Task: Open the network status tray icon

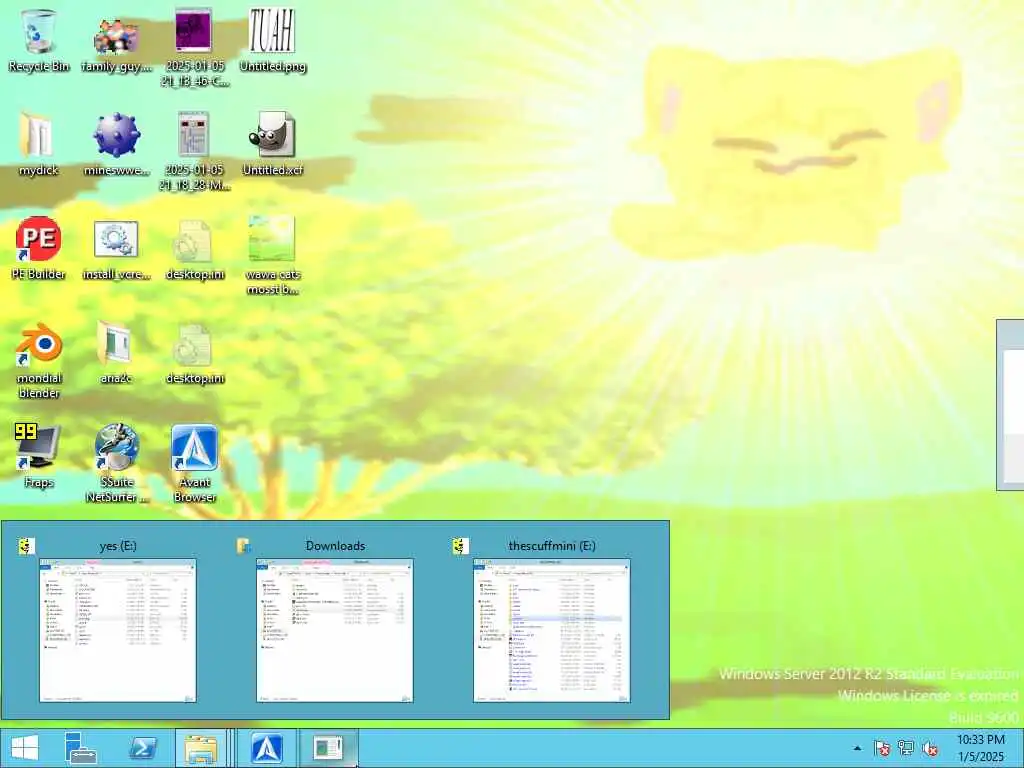Action: coord(906,748)
